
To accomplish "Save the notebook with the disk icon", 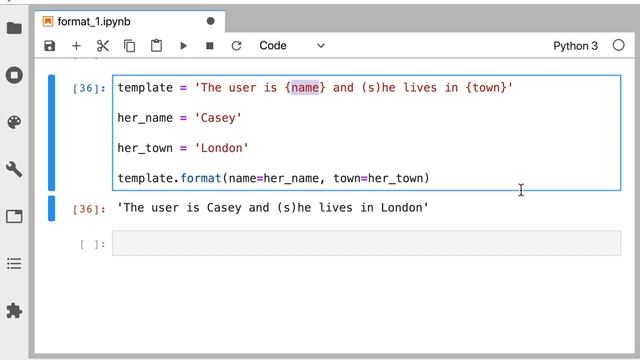I will click(x=49, y=46).
